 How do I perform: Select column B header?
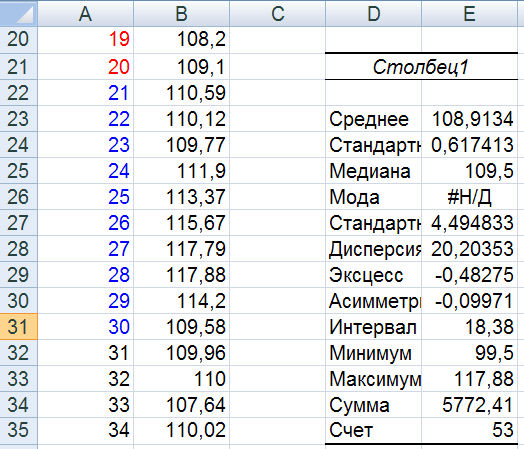point(181,13)
